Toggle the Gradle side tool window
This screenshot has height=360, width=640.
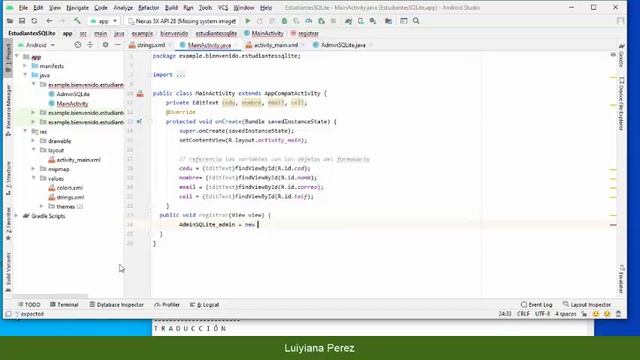(621, 56)
